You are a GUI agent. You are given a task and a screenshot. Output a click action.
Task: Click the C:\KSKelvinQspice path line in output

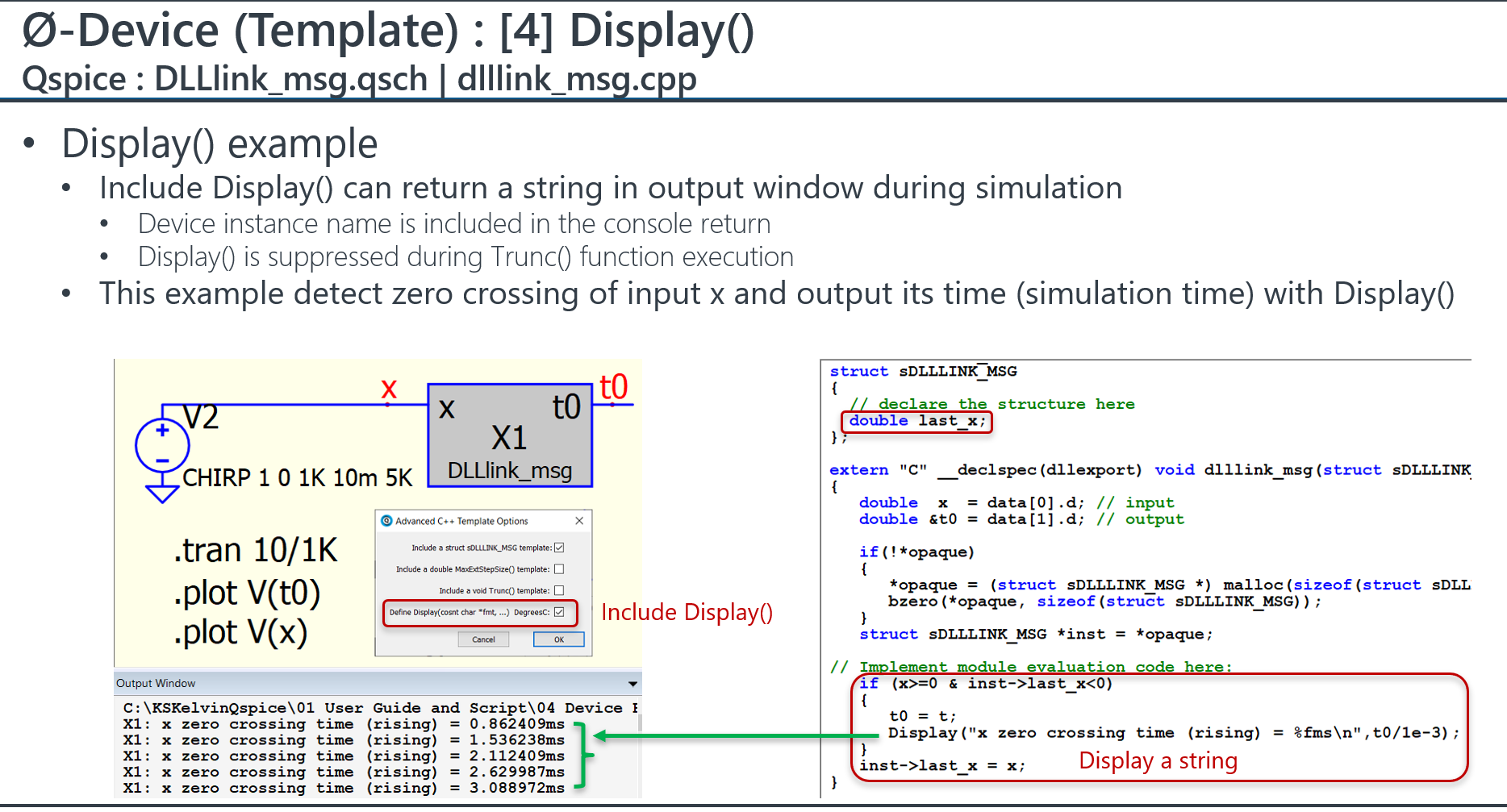pos(381,708)
